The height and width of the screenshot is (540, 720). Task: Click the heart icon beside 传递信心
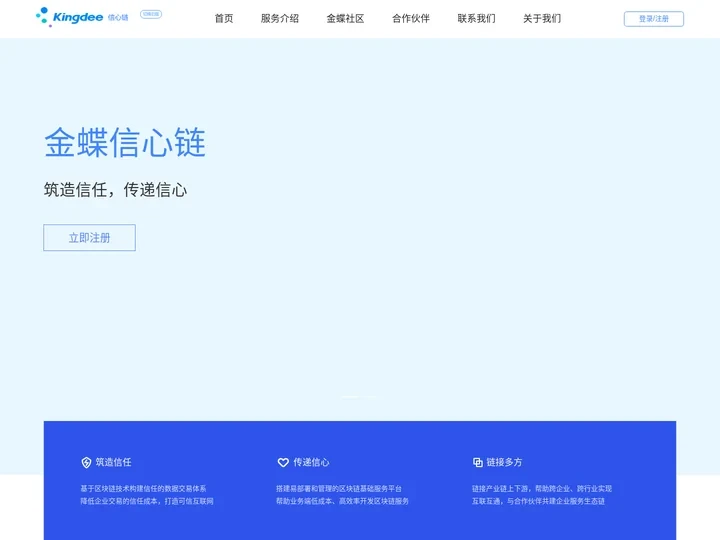coord(283,462)
